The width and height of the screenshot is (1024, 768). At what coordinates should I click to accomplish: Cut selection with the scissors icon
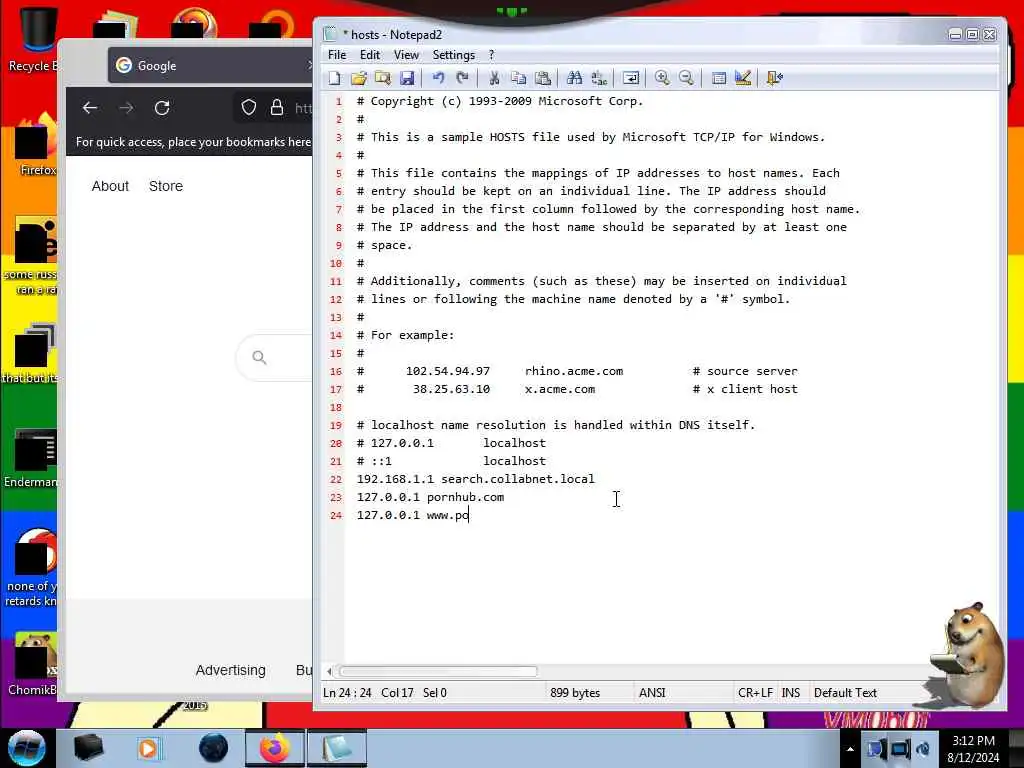(x=494, y=78)
